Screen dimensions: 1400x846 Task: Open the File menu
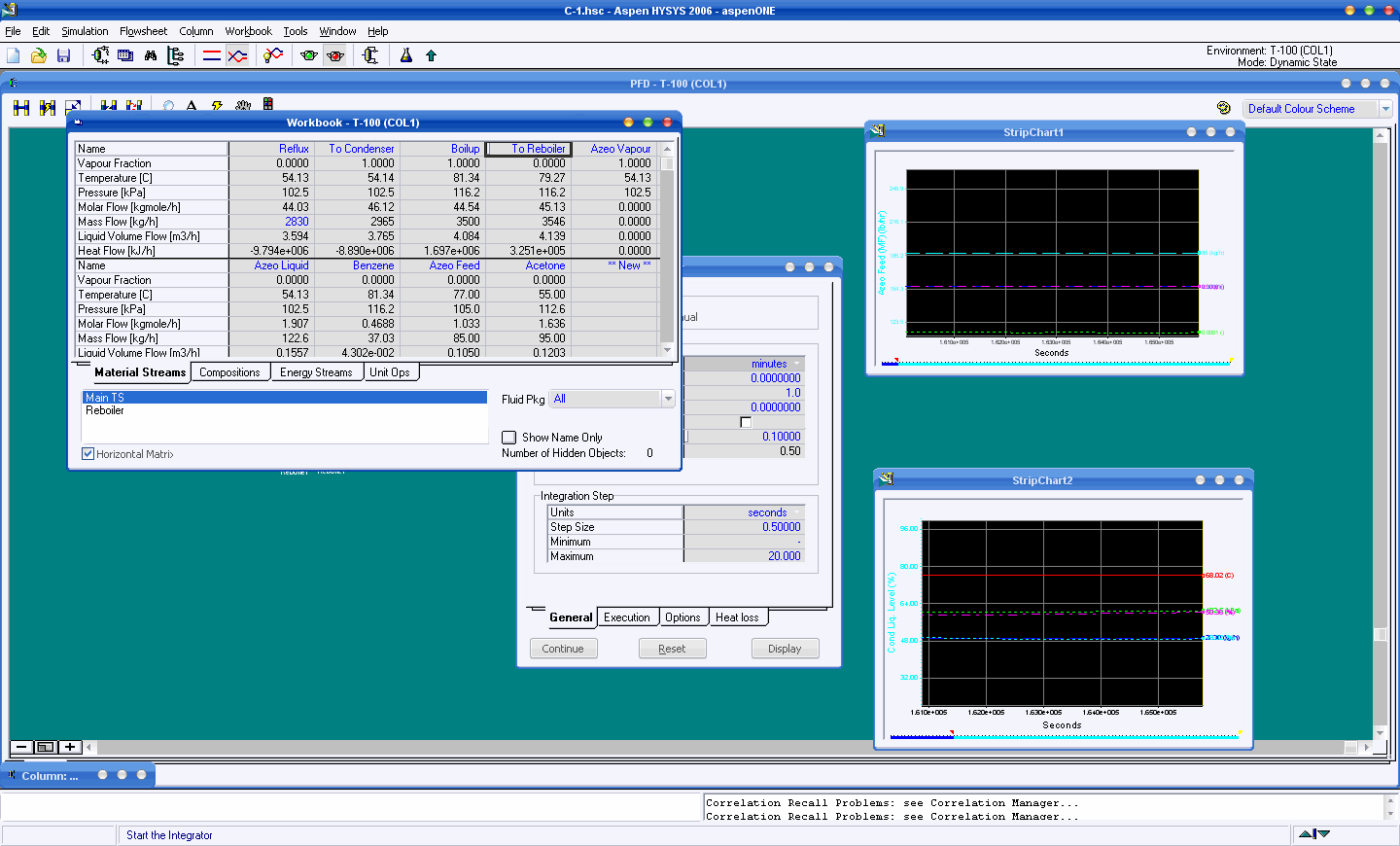click(x=13, y=31)
